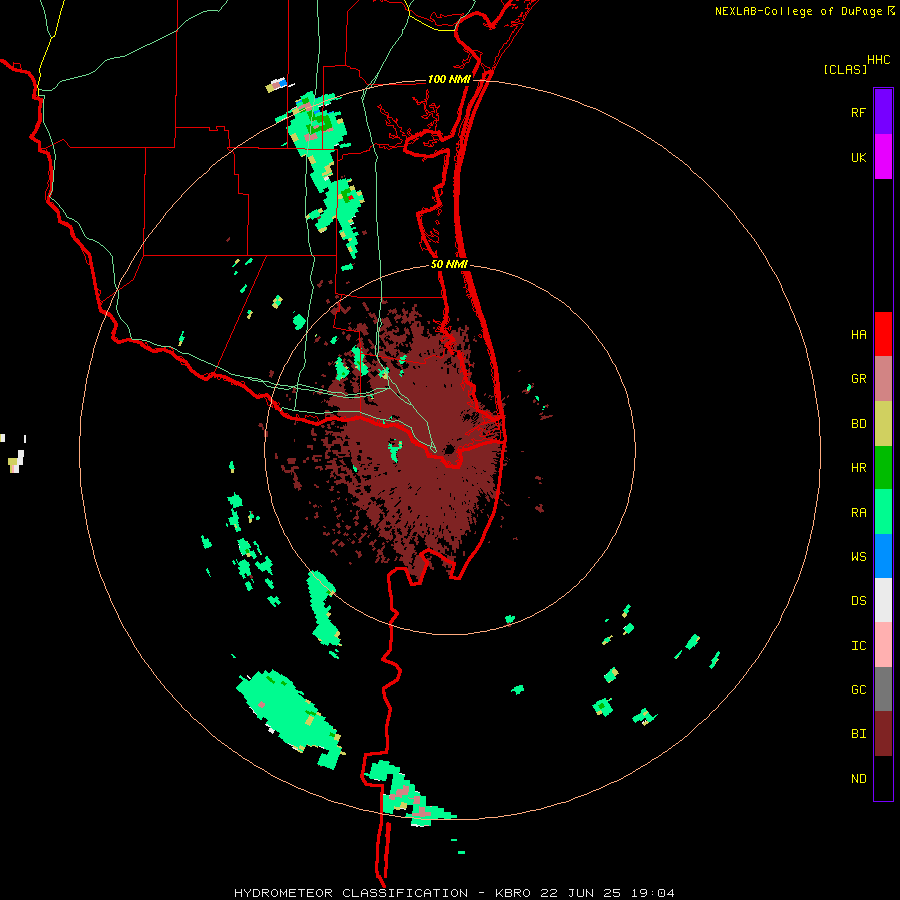This screenshot has width=900, height=900.
Task: Click the WS legend label
Action: click(x=858, y=557)
